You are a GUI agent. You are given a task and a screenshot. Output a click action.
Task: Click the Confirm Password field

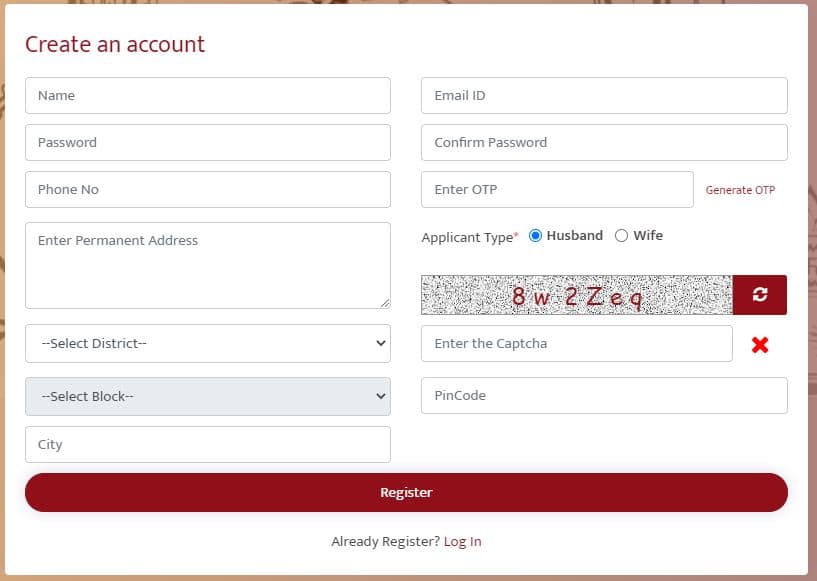point(604,143)
